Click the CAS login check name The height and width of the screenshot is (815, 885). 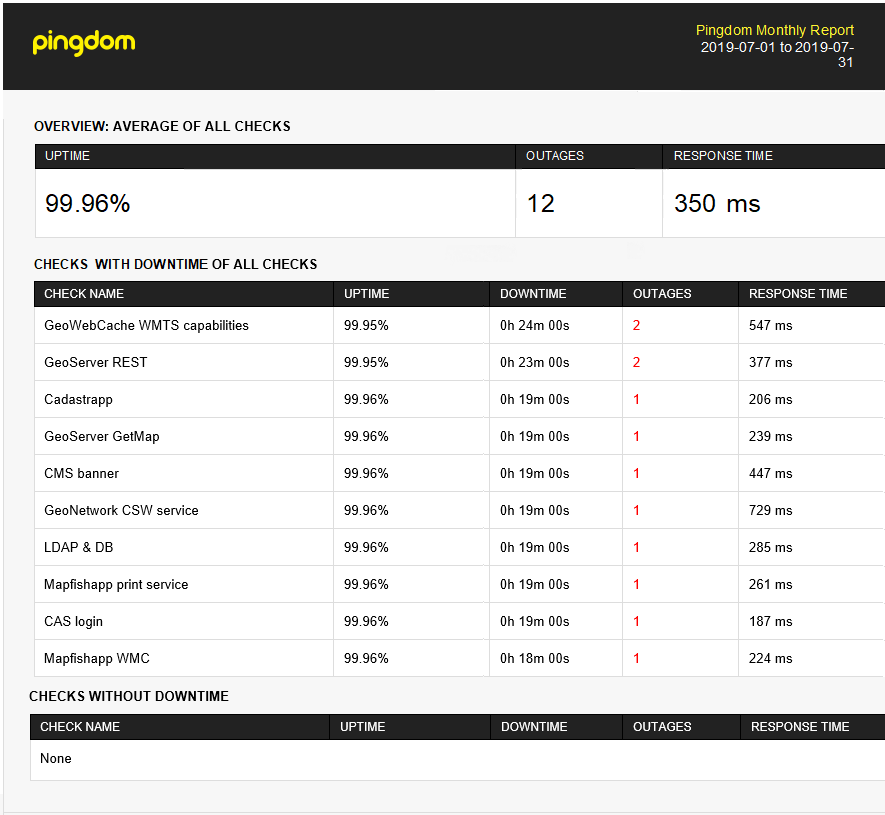pos(73,621)
